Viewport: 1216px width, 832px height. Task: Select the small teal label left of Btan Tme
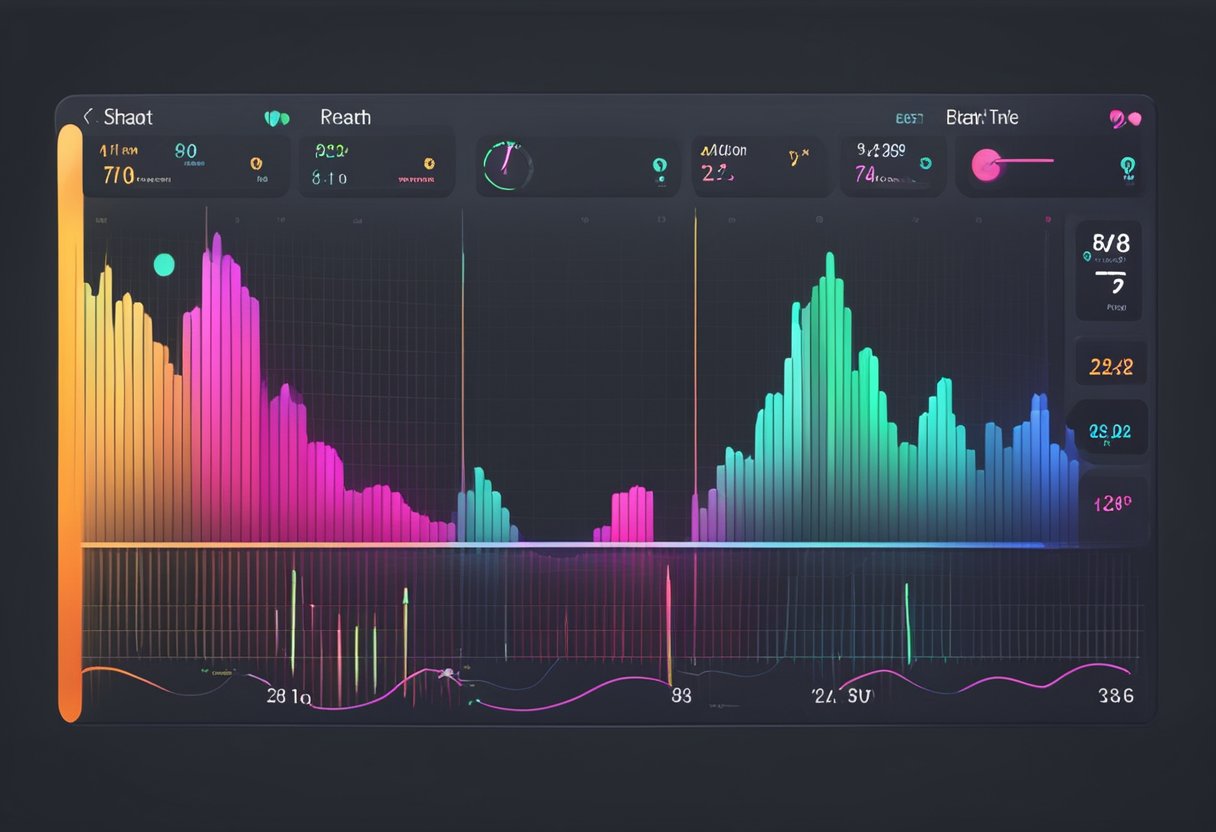click(x=908, y=118)
